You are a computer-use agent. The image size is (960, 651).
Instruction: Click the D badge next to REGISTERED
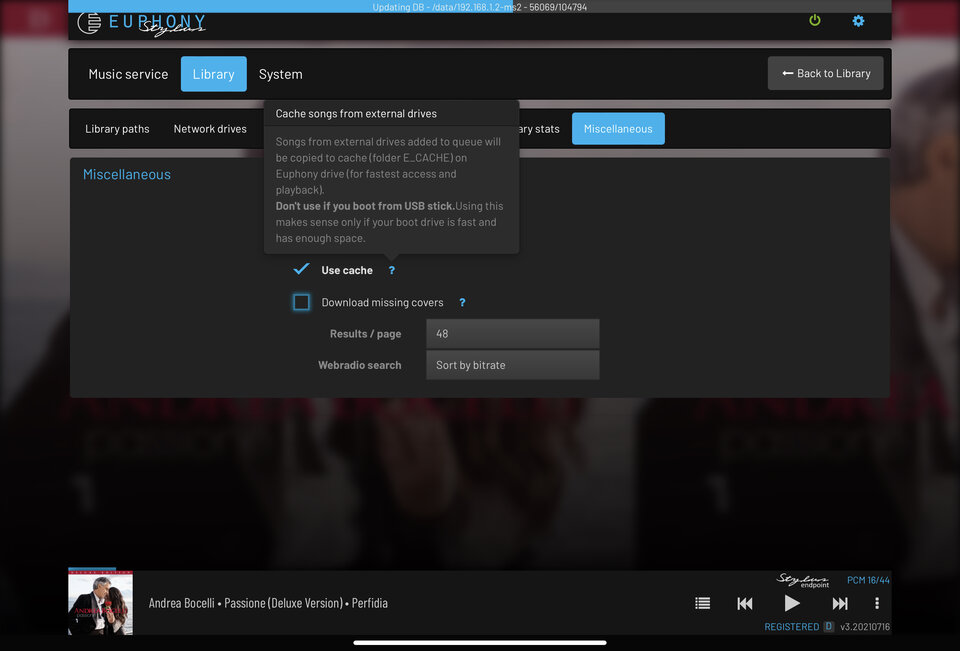click(828, 627)
